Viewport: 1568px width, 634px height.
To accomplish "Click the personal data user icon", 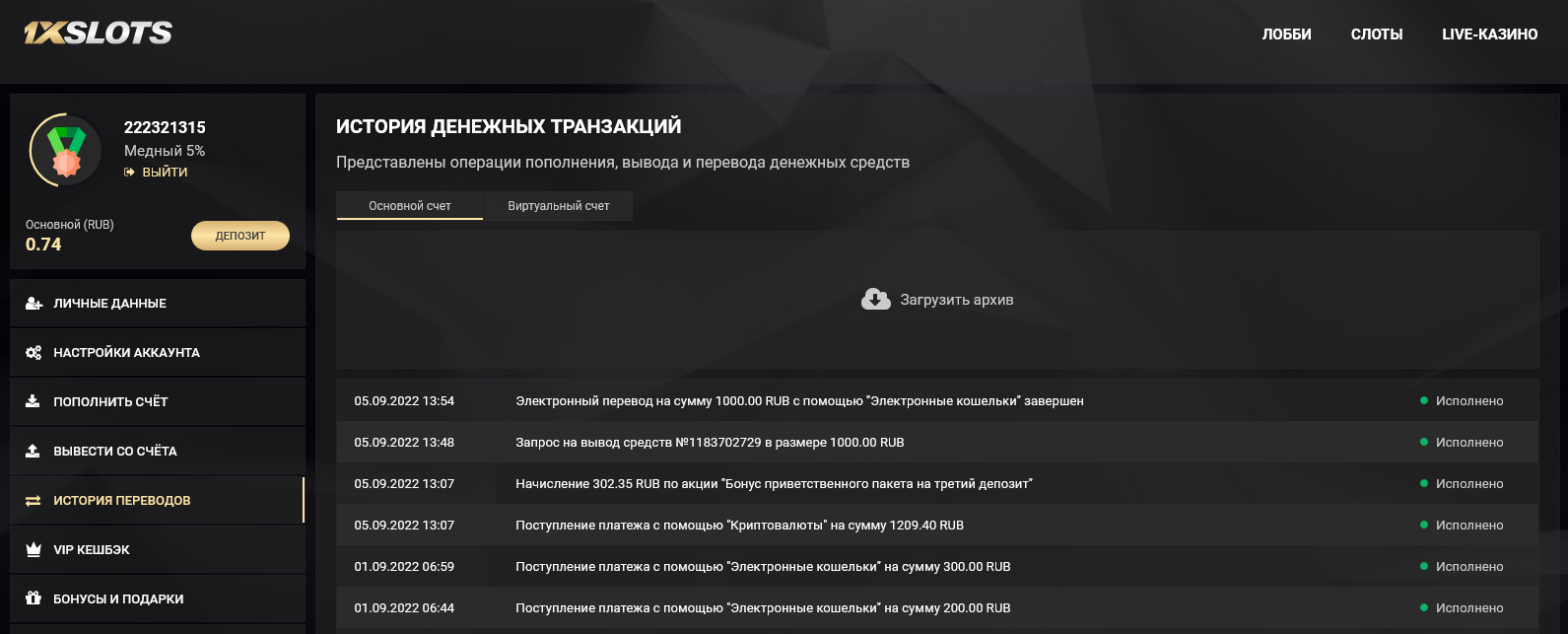I will 34,304.
